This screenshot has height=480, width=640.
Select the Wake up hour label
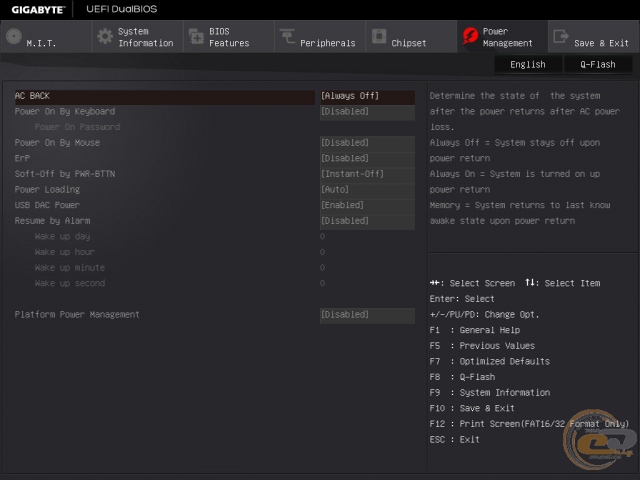coord(65,252)
